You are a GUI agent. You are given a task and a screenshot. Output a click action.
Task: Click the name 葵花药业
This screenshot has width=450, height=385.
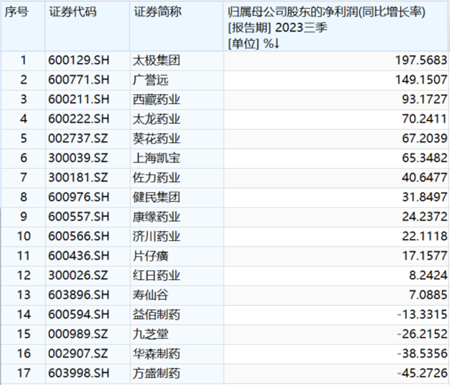click(156, 138)
